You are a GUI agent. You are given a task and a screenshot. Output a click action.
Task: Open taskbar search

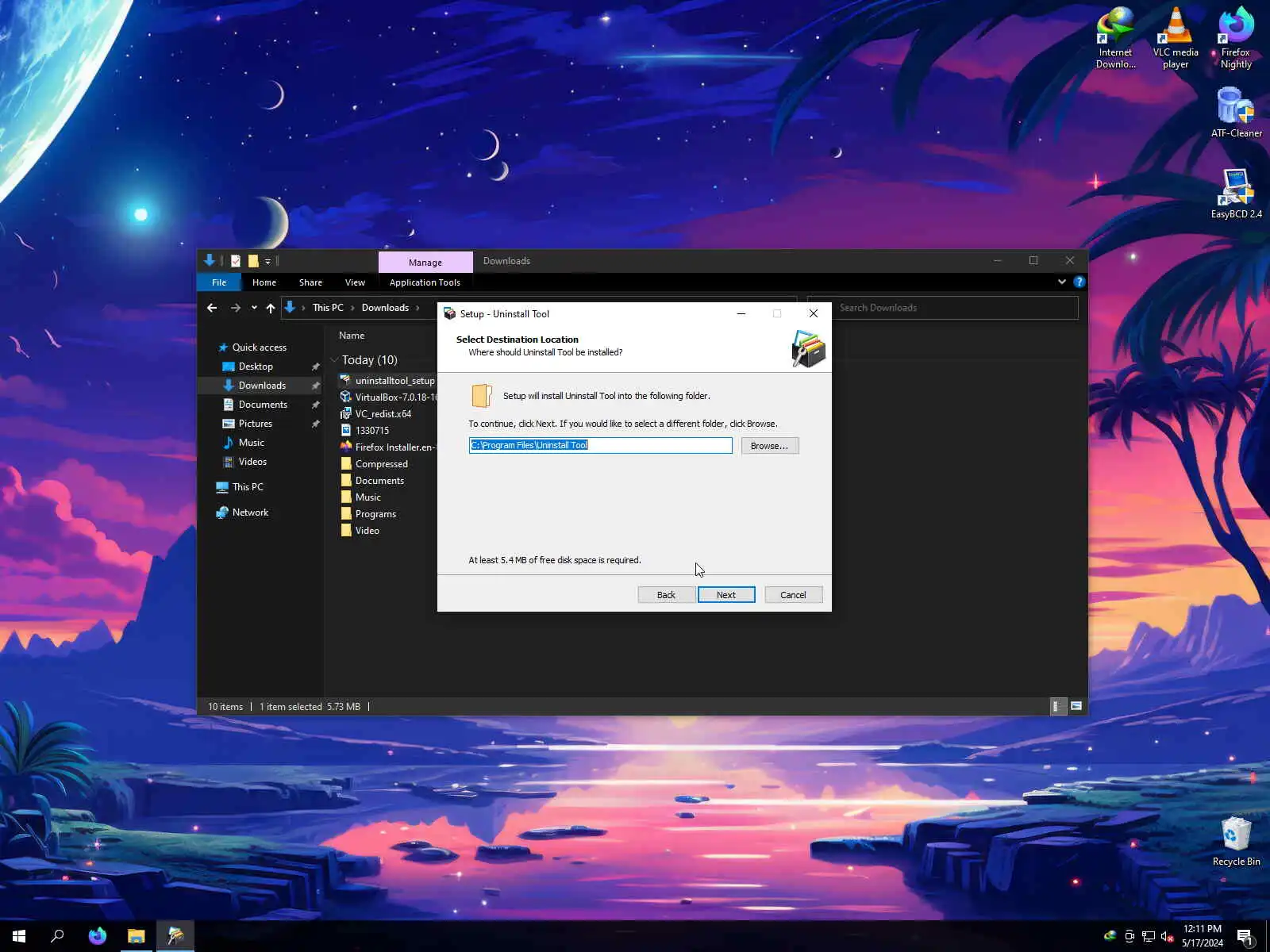click(57, 936)
